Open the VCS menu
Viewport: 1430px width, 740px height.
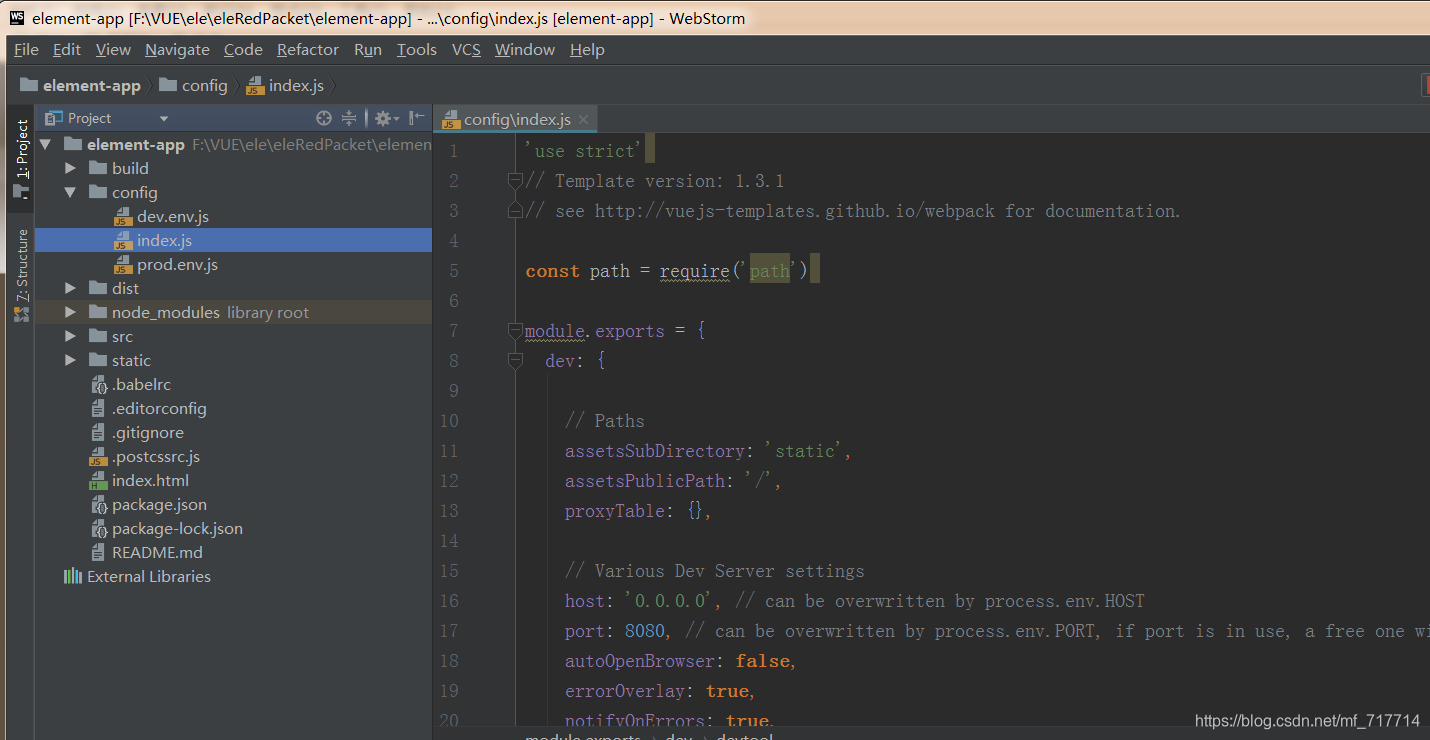[466, 49]
